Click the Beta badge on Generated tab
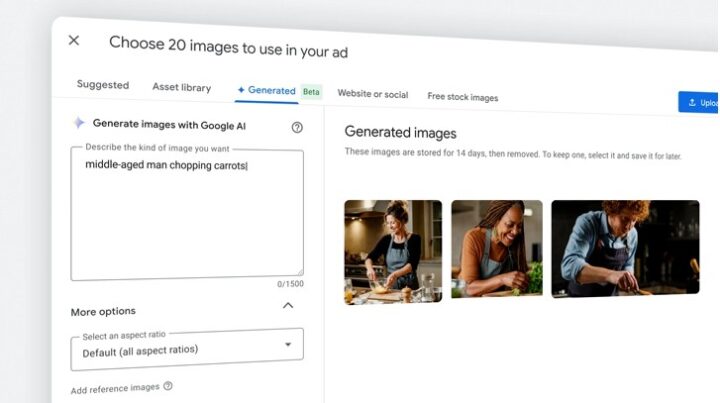The image size is (720, 403). click(x=311, y=92)
